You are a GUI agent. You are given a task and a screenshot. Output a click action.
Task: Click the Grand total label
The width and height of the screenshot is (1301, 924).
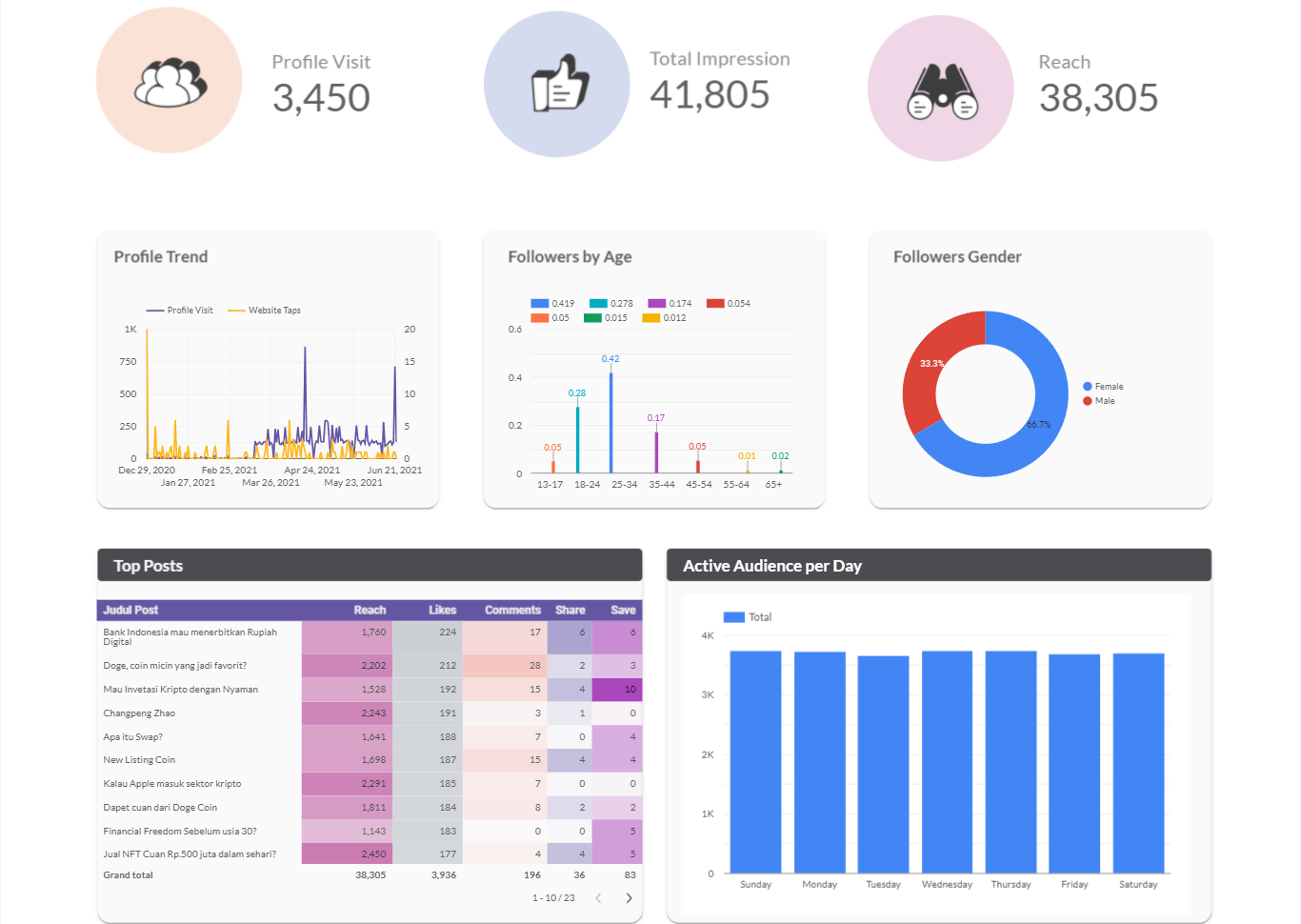pos(128,875)
